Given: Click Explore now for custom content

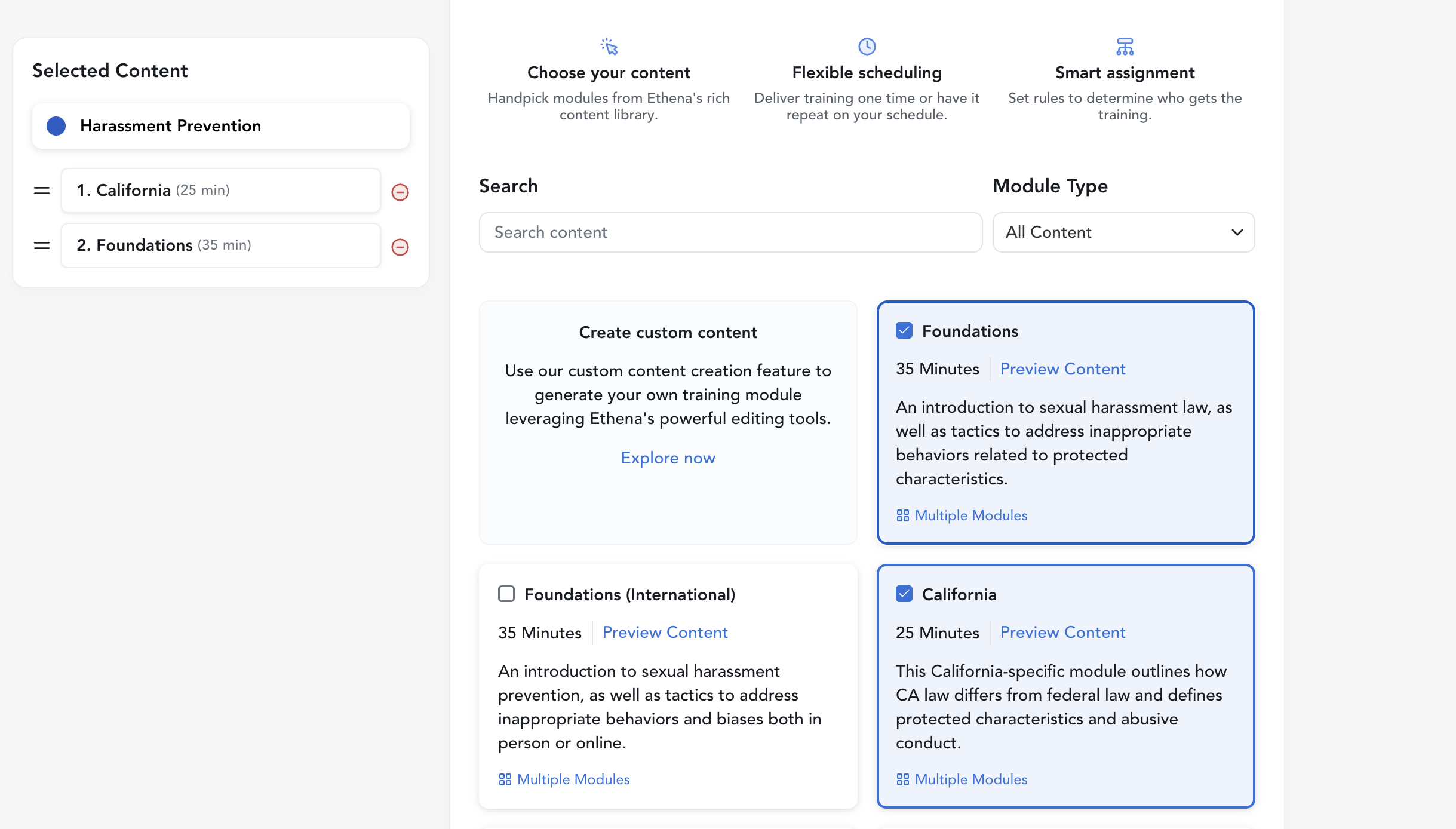Looking at the screenshot, I should [x=668, y=458].
